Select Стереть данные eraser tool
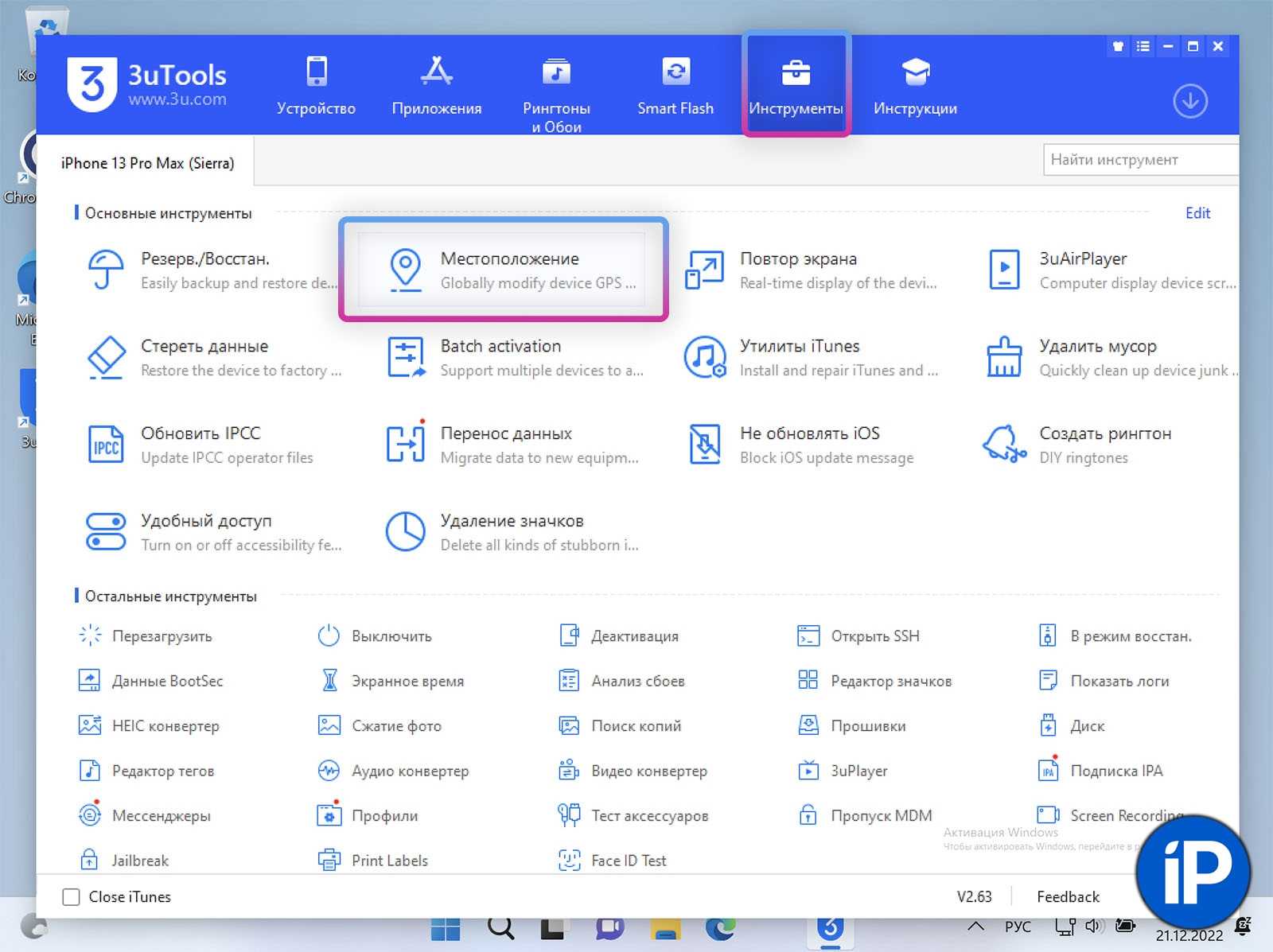This screenshot has width=1273, height=952. pos(213,357)
